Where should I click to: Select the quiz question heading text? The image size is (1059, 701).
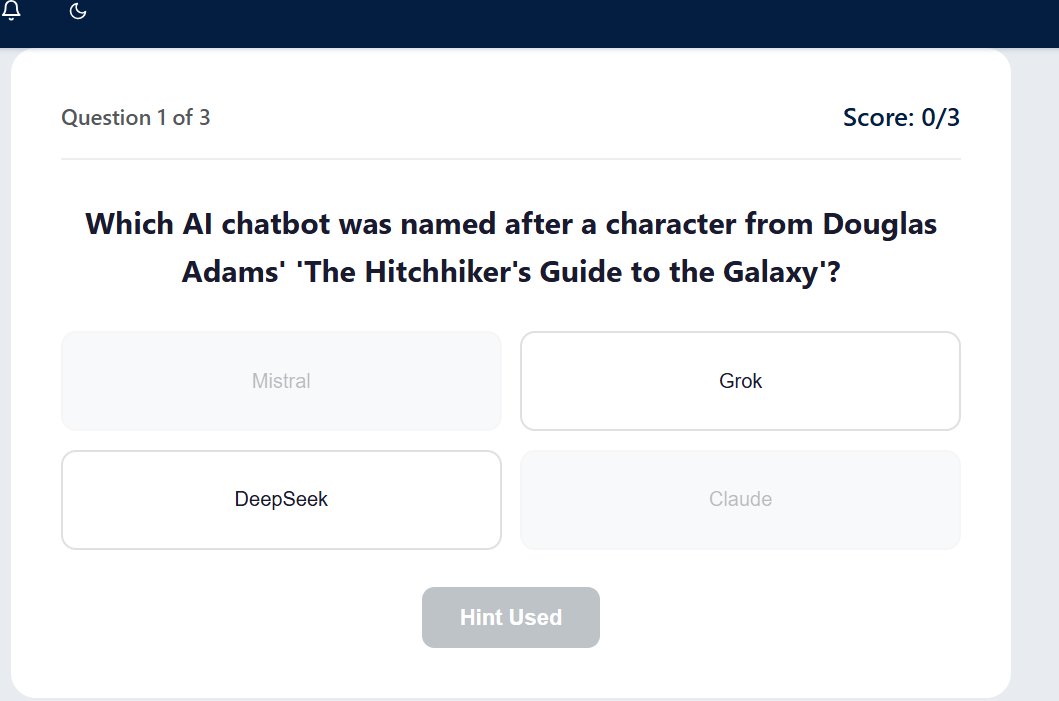pyautogui.click(x=511, y=248)
